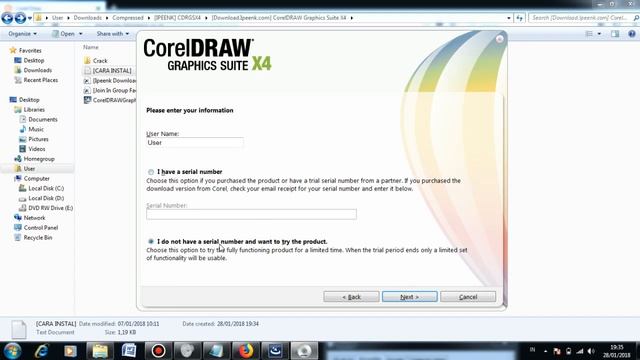Select the Desktop root tree item
The image size is (640, 360).
coord(24,100)
